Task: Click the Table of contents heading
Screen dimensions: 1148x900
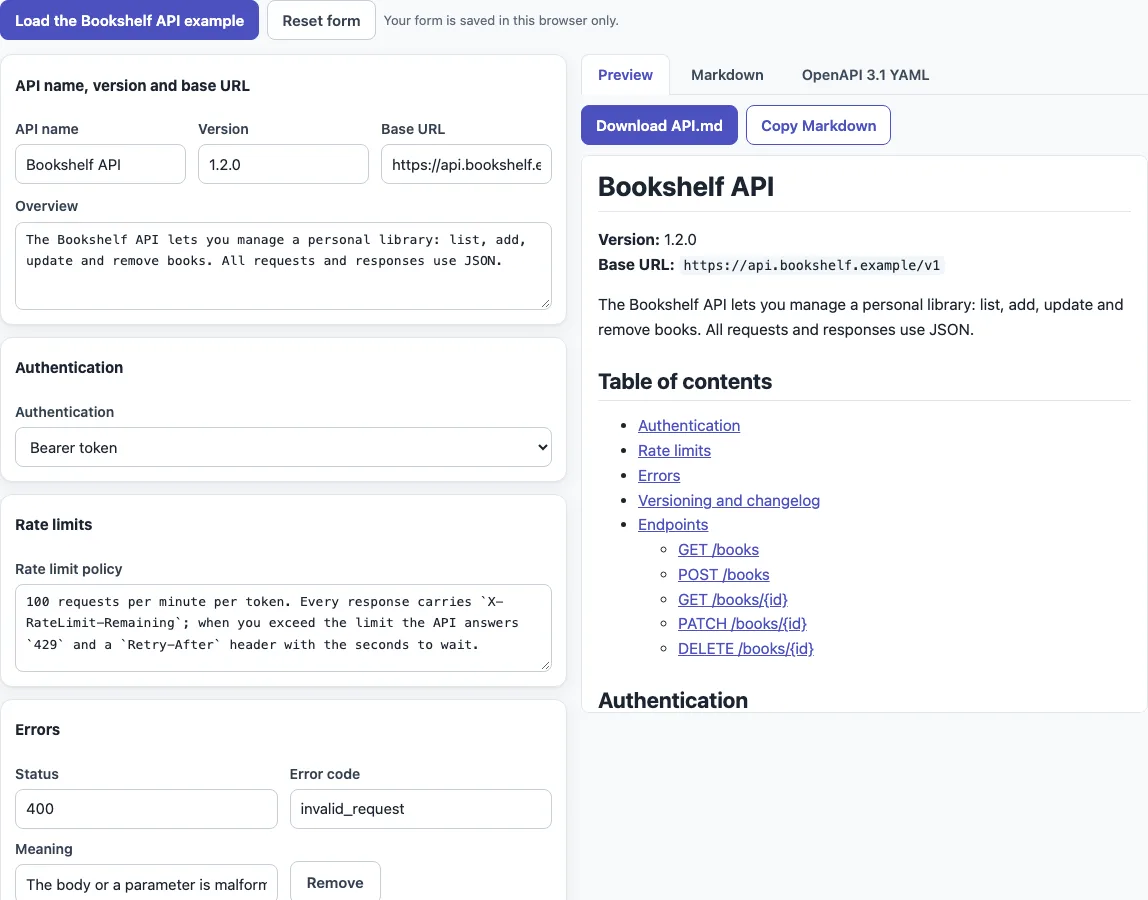Action: pos(685,382)
